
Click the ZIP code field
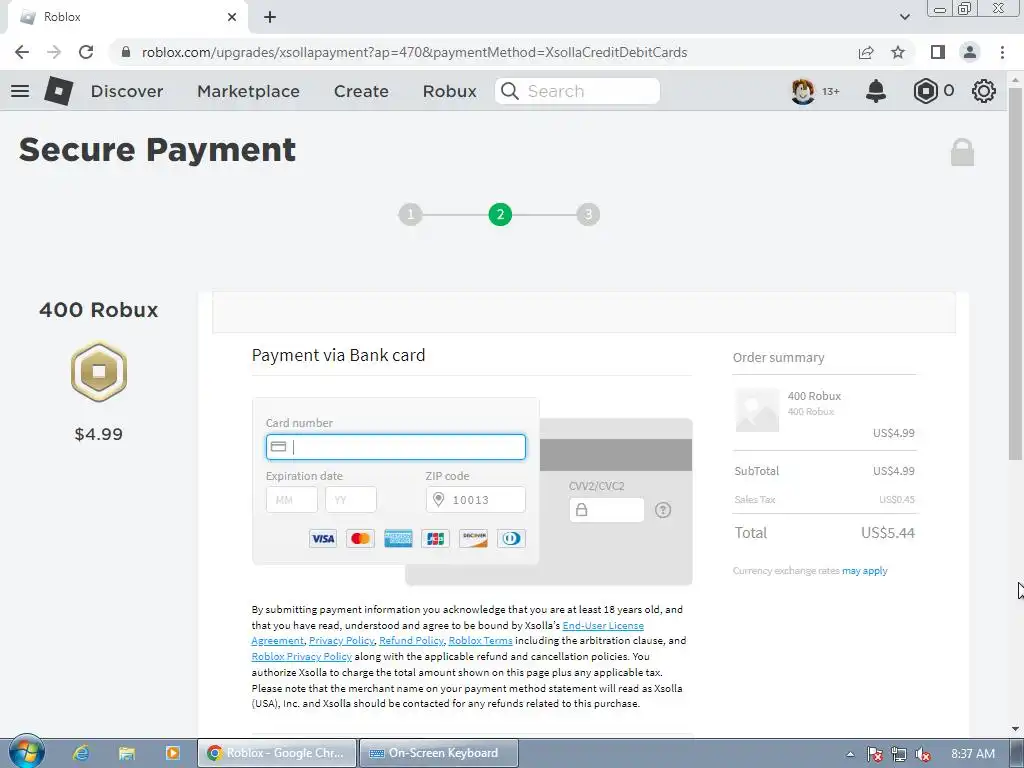[x=475, y=500]
